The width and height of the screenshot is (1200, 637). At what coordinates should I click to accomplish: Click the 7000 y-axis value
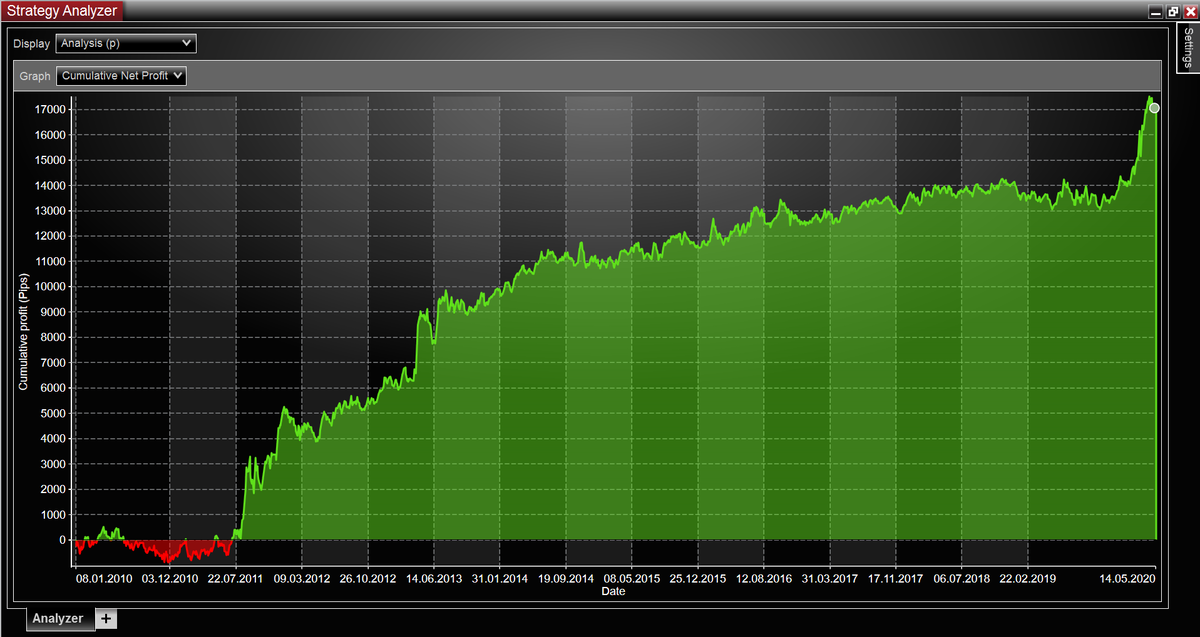[53, 363]
